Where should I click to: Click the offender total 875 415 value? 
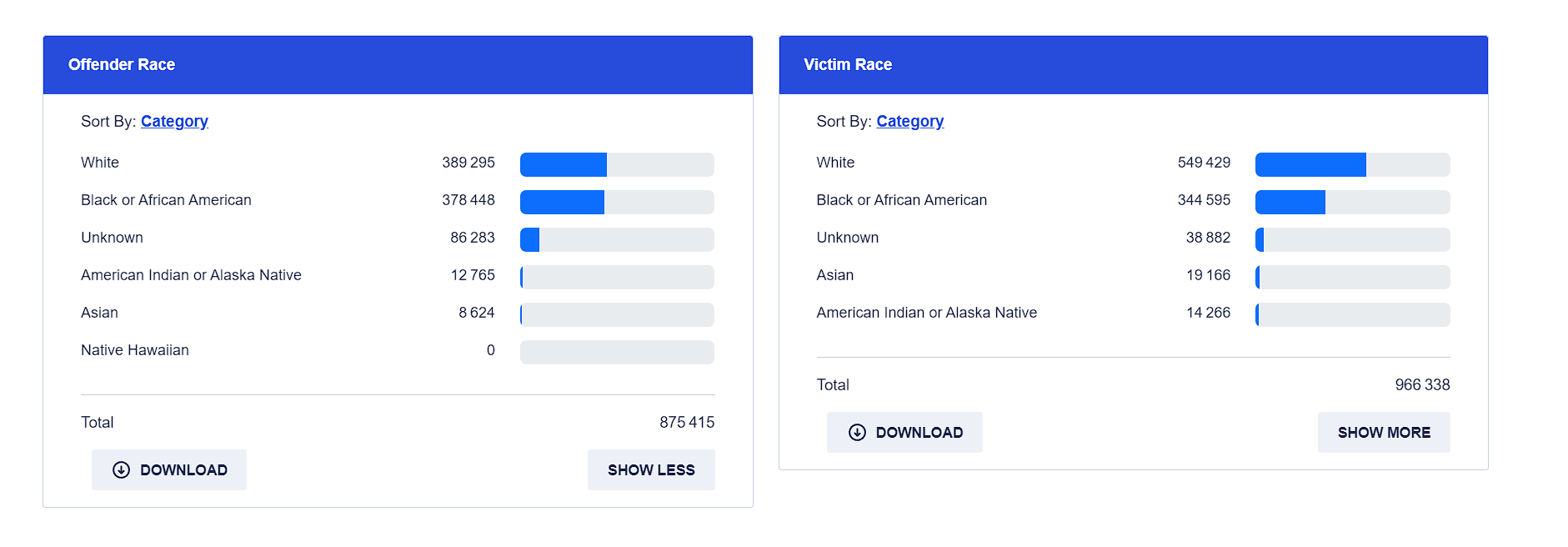click(686, 422)
